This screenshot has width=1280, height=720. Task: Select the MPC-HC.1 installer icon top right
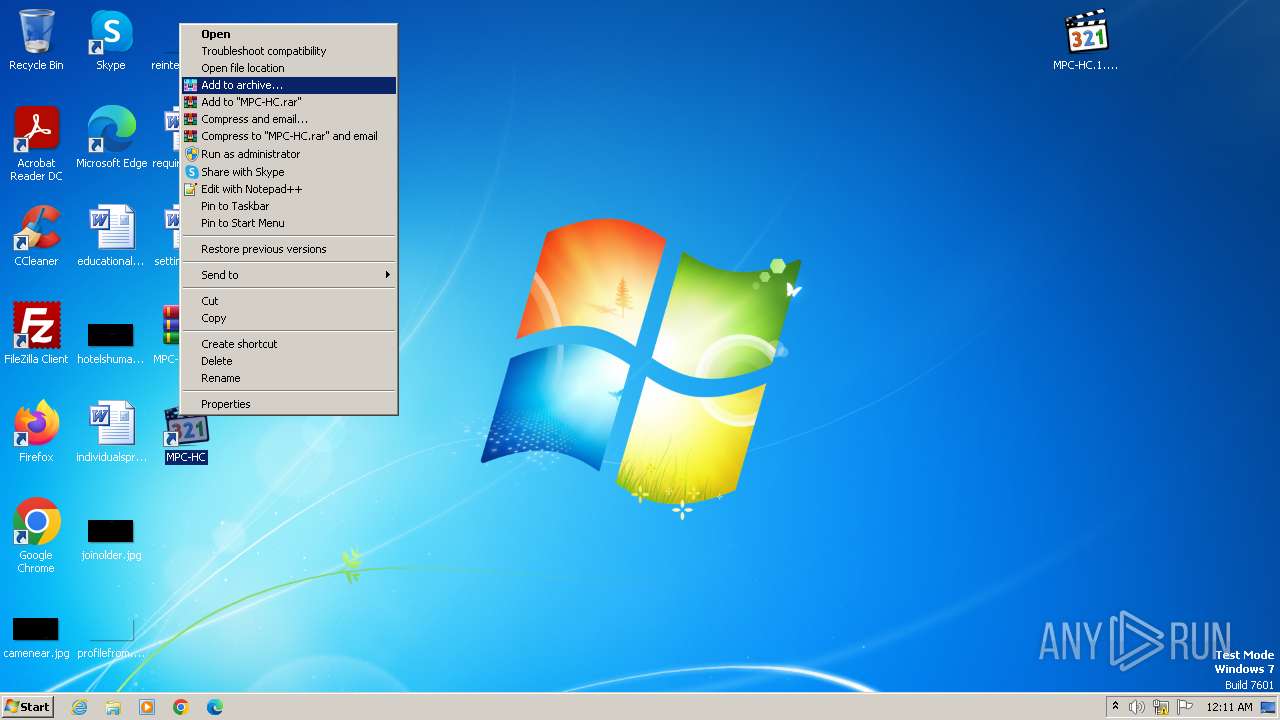tap(1086, 40)
